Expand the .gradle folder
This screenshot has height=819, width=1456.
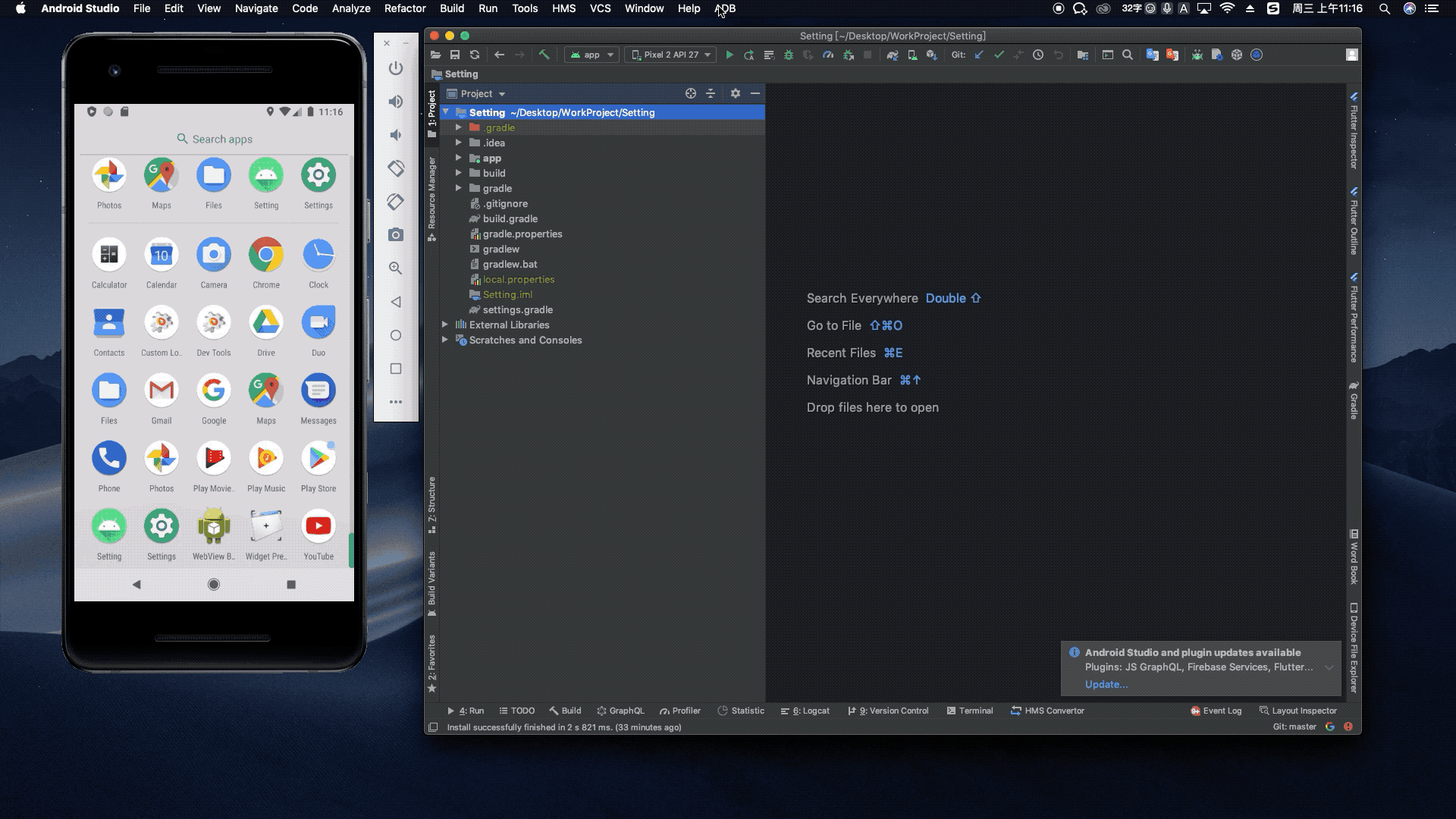point(459,127)
